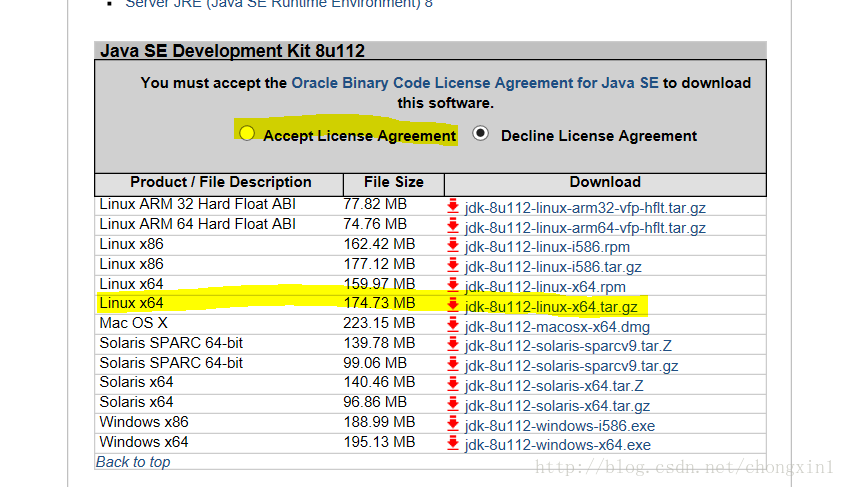Screen dimensions: 846x487
Task: Click the 195.13 MB file size
Action: pyautogui.click(x=379, y=442)
